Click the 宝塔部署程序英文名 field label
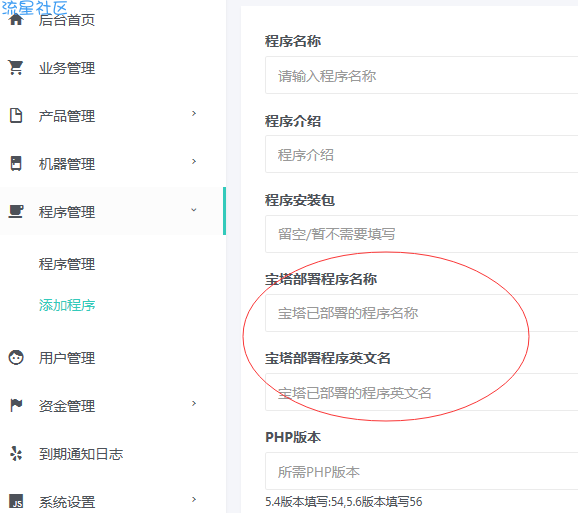The image size is (578, 513). pyautogui.click(x=328, y=358)
